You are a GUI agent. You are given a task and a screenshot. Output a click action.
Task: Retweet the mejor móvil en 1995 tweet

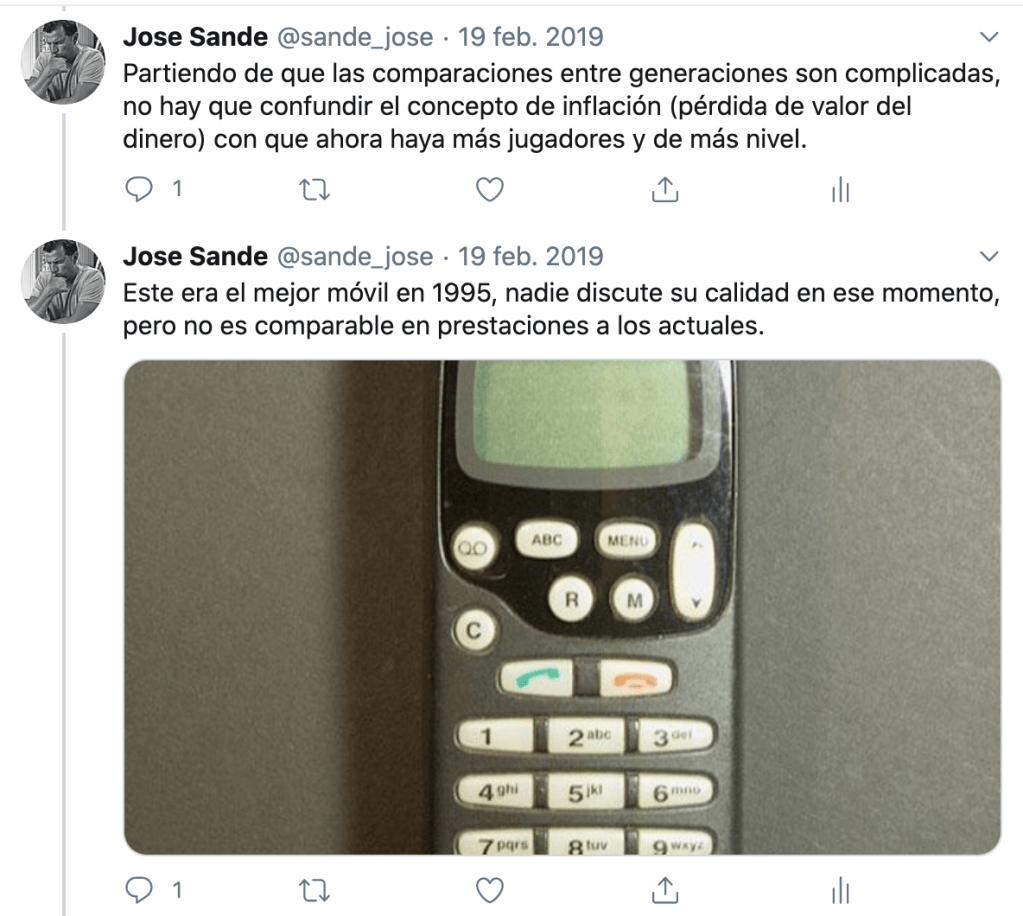(314, 891)
